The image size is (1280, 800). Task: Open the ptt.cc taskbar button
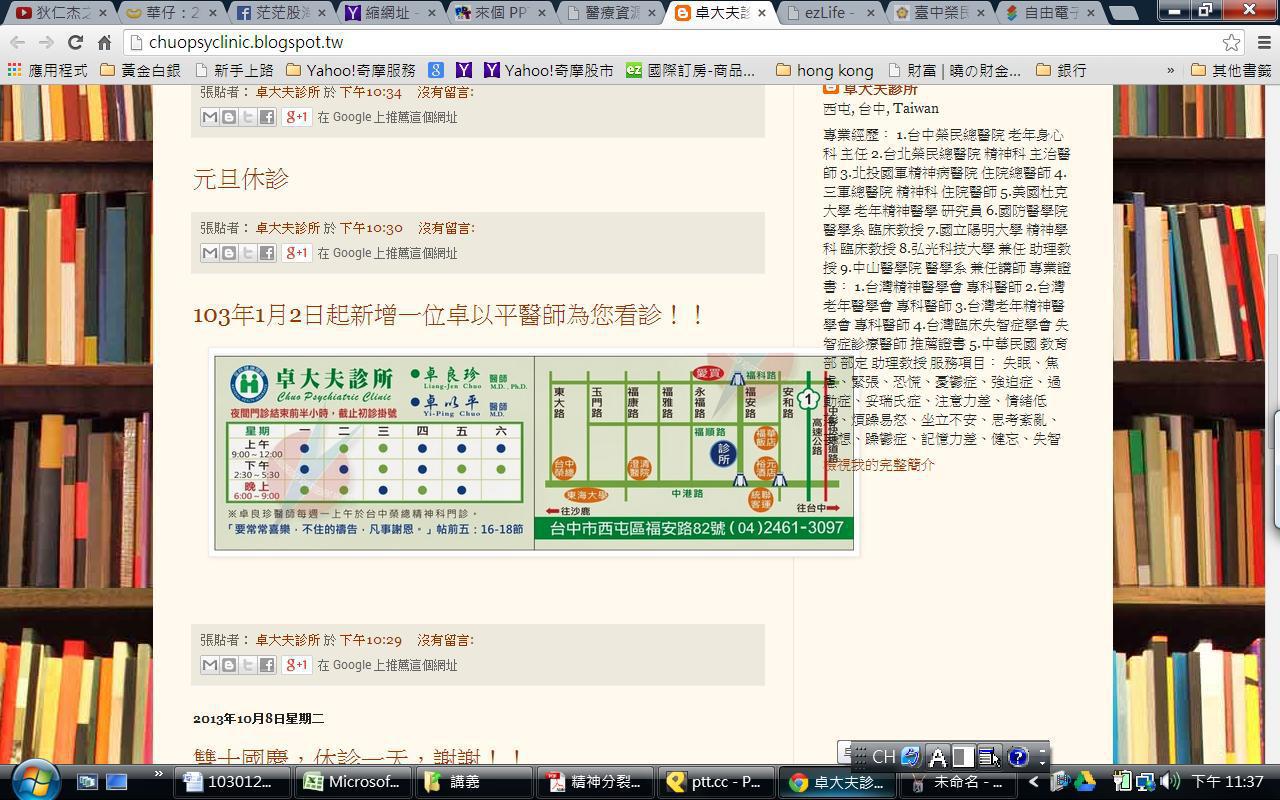(x=715, y=782)
